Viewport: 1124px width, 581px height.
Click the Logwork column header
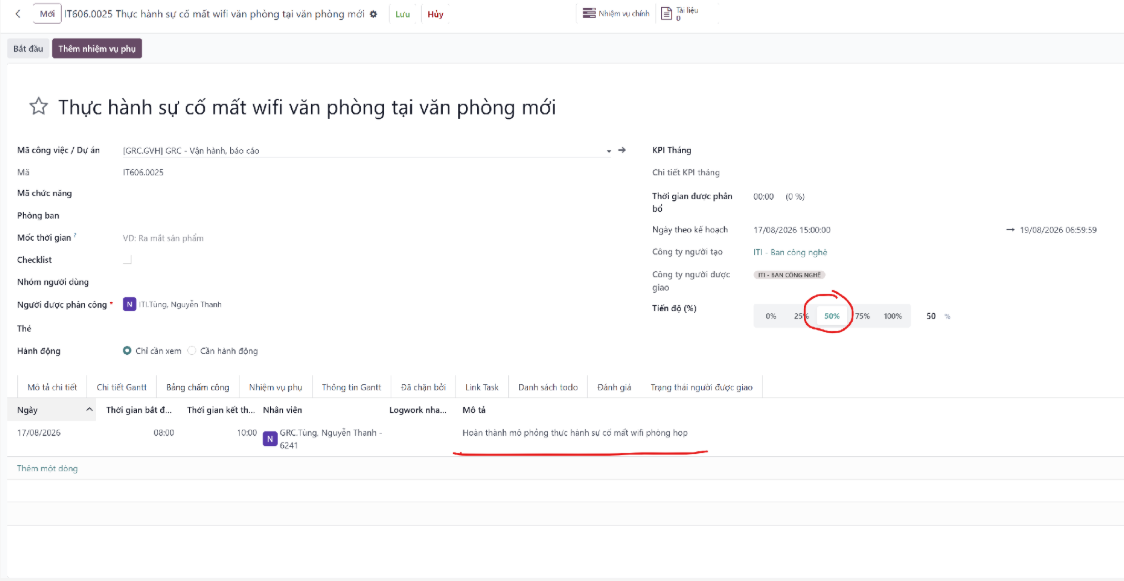point(419,410)
